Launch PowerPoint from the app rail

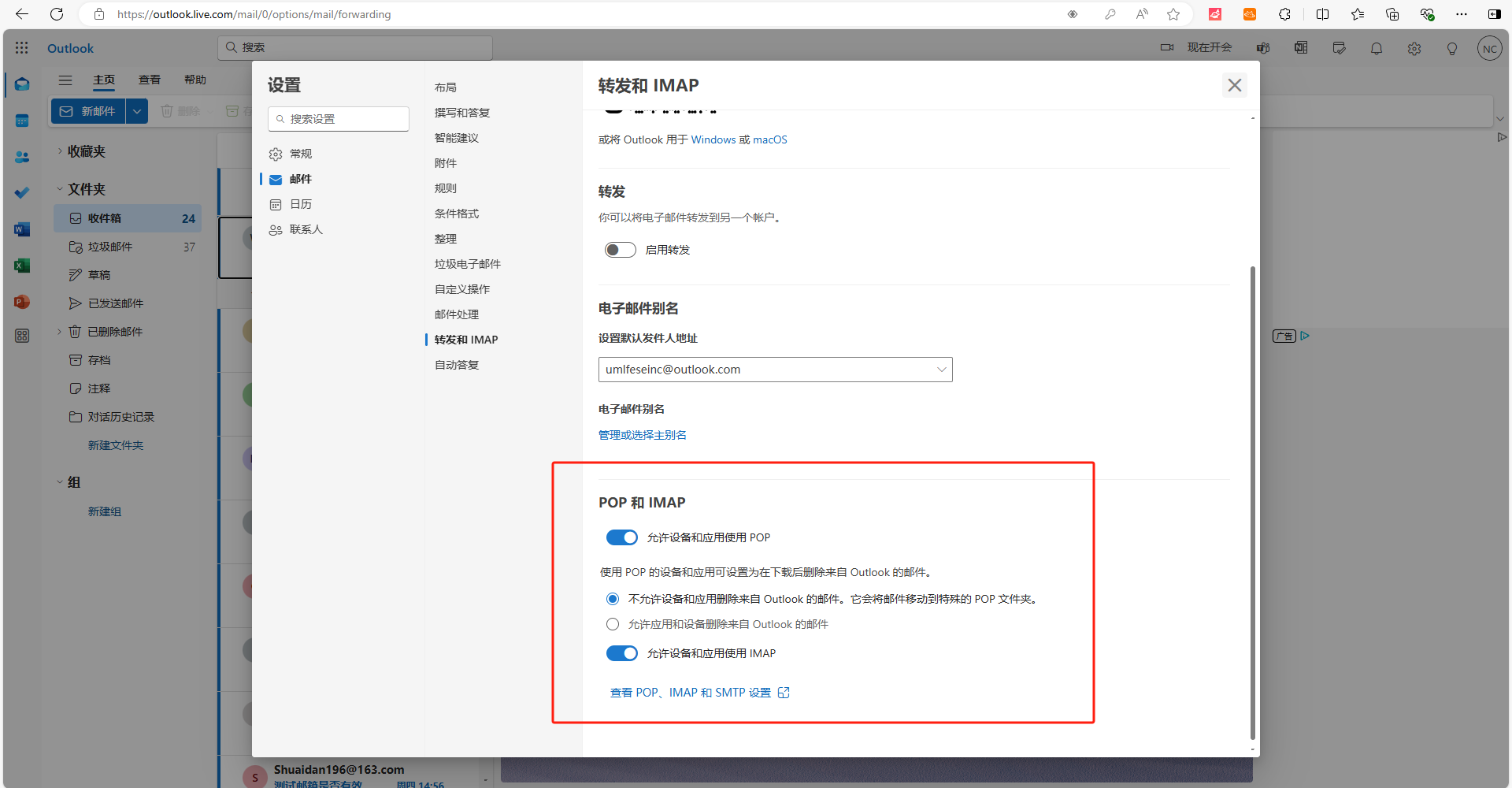22,302
